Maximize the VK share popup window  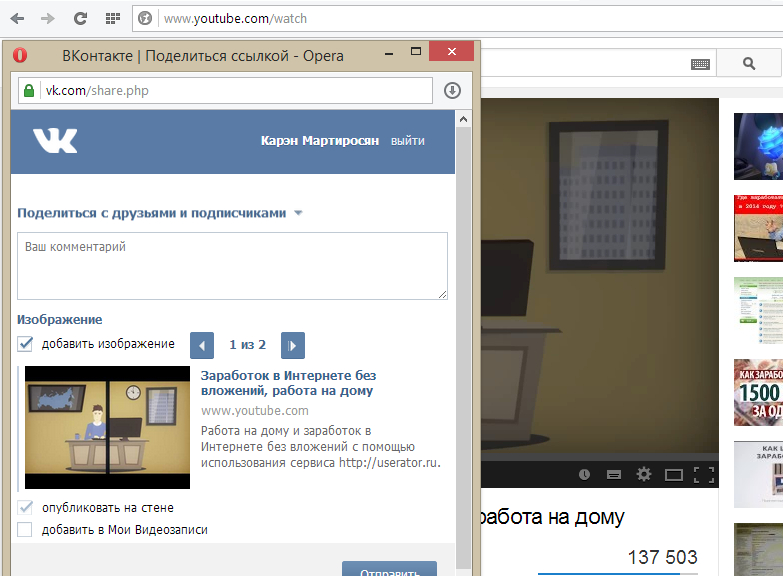[416, 51]
